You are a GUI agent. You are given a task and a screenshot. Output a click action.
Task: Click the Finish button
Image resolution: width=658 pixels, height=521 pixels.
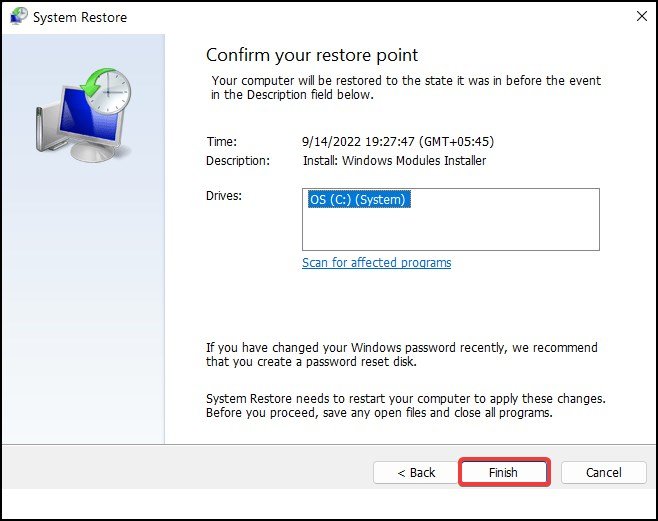(x=504, y=472)
